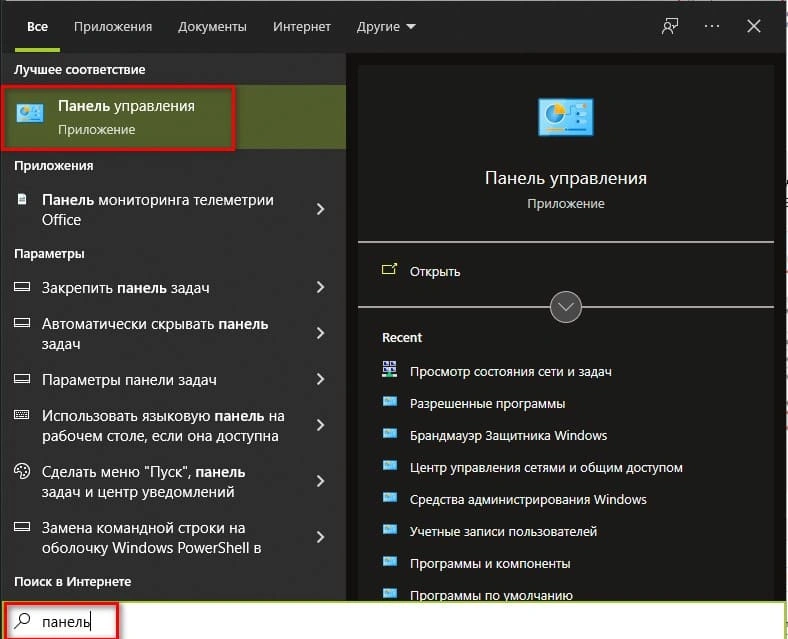
Task: Open recent Программы по умолчанию
Action: click(x=491, y=595)
